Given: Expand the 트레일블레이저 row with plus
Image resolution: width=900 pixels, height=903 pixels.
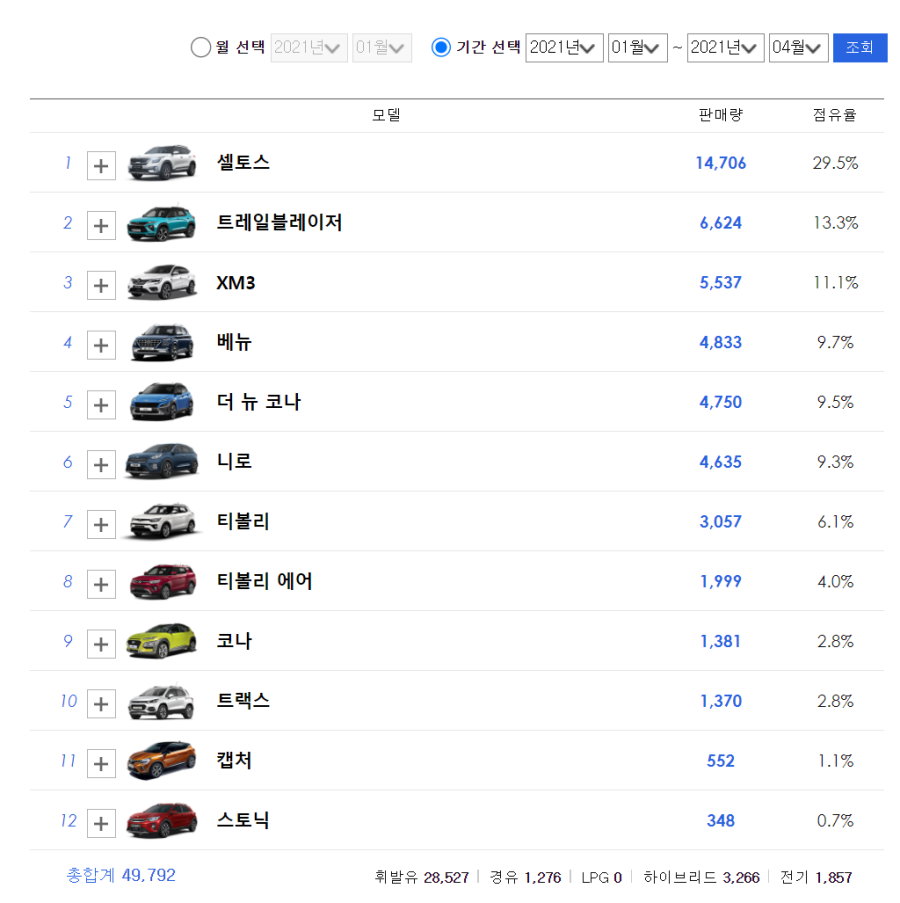Looking at the screenshot, I should [101, 225].
